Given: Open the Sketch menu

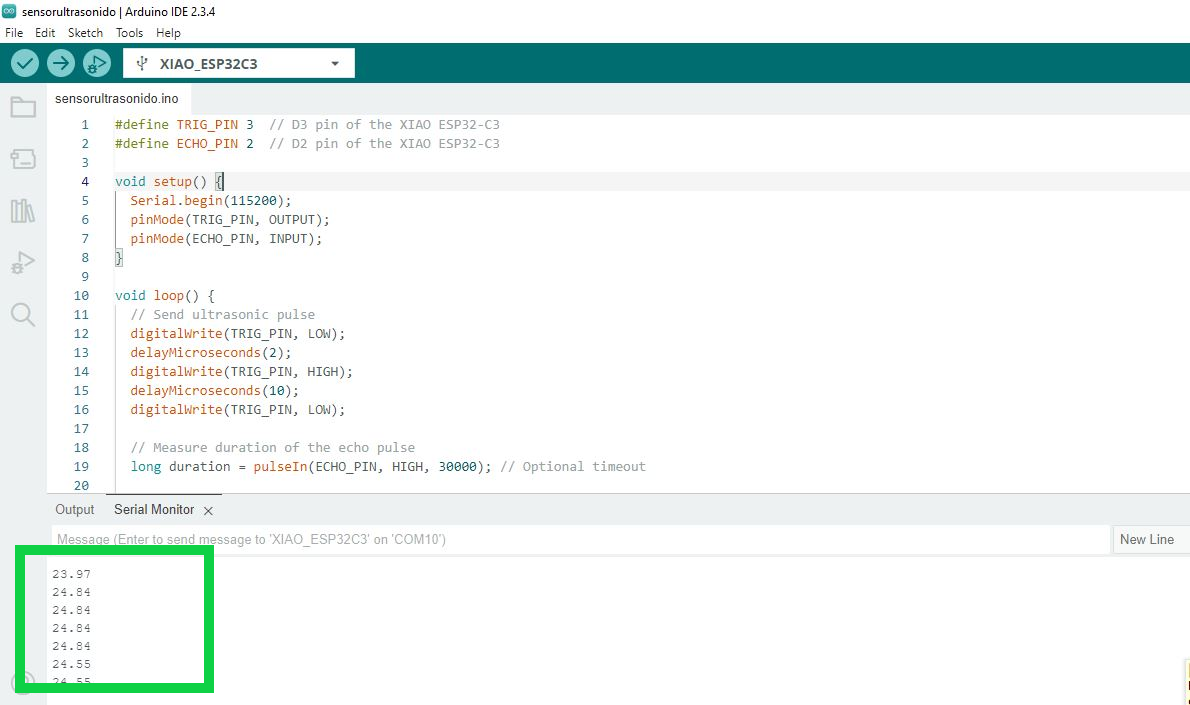Looking at the screenshot, I should (85, 33).
